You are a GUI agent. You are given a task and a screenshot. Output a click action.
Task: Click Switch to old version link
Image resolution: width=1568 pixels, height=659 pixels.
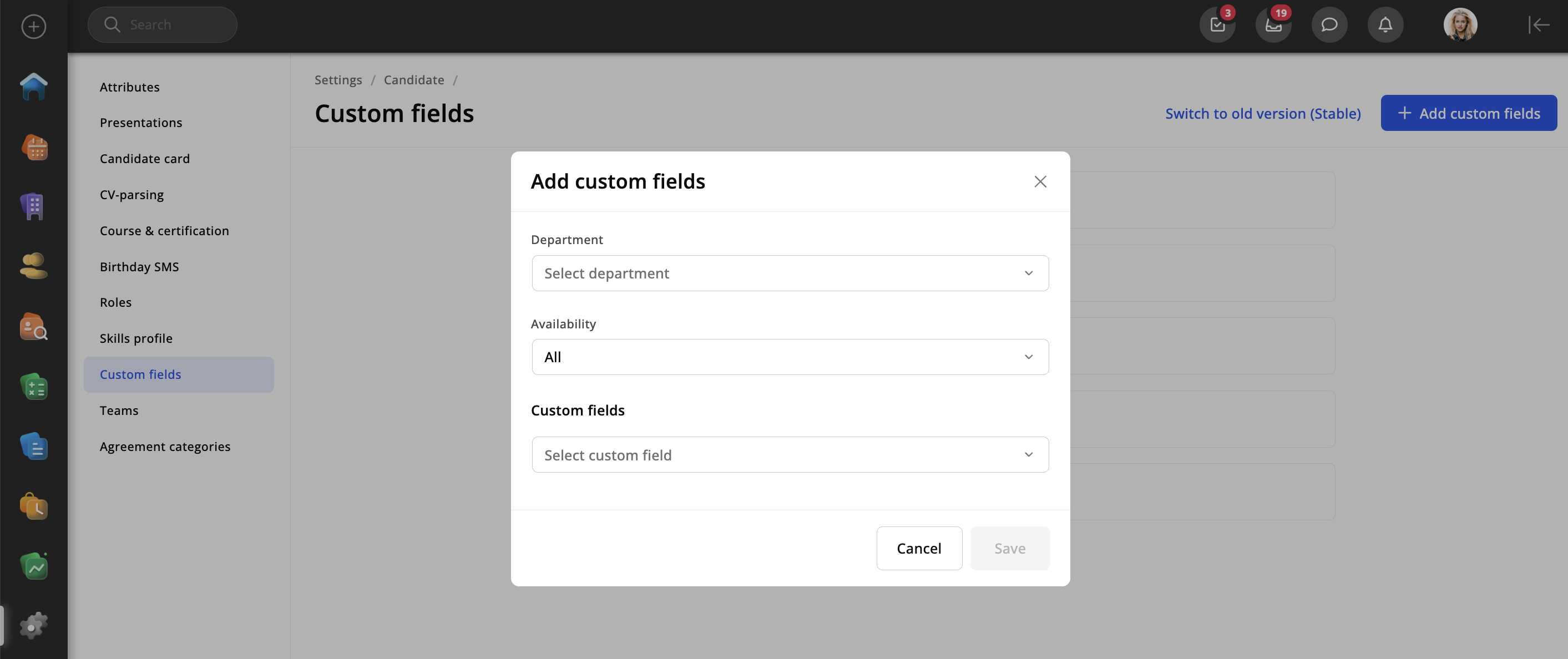pyautogui.click(x=1262, y=113)
